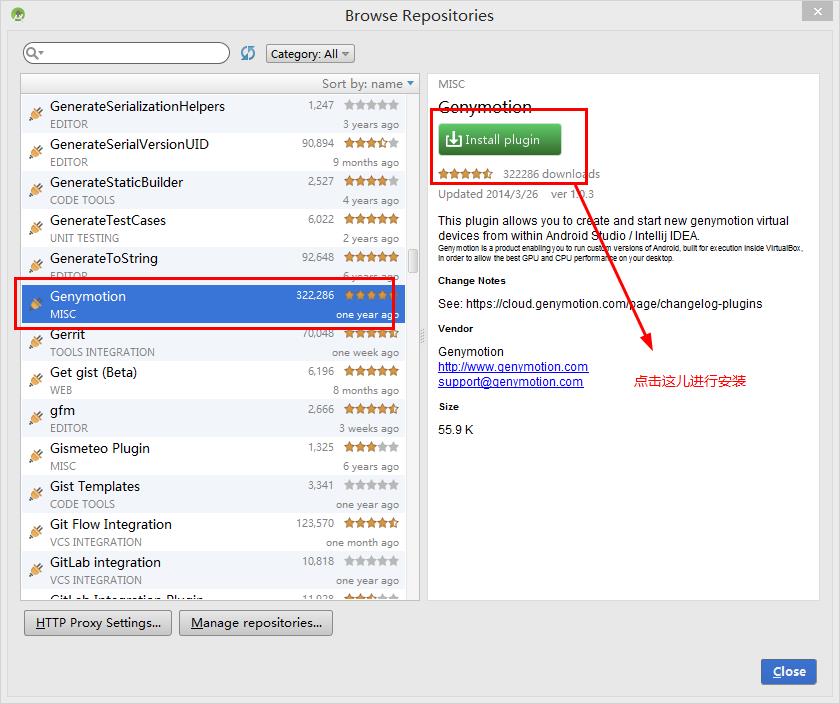Select the Gismeteo Plugin row
Screen dimensions: 840x704
(213, 456)
